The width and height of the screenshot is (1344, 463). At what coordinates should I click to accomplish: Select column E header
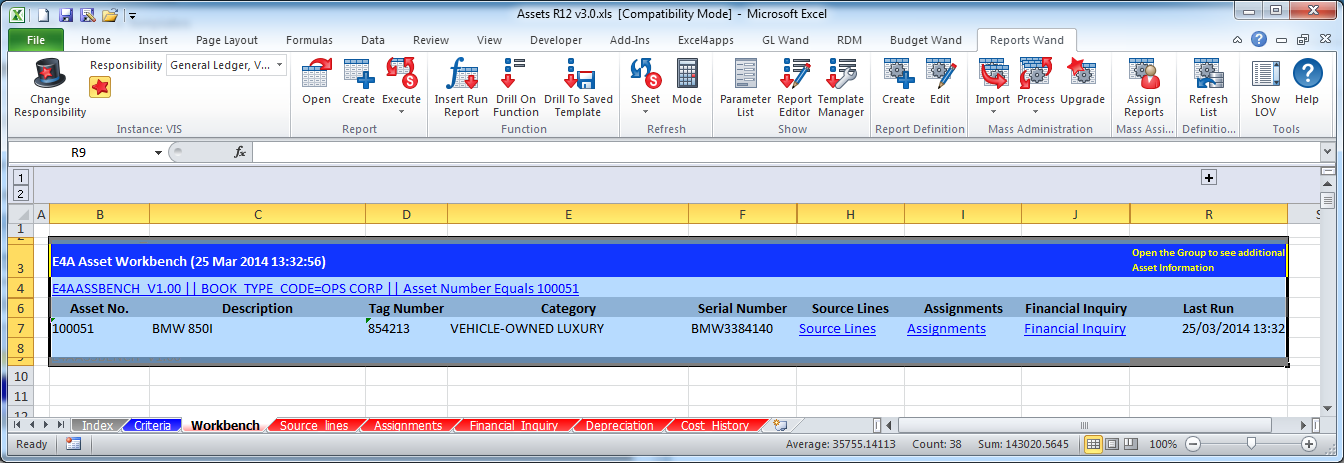click(x=568, y=214)
